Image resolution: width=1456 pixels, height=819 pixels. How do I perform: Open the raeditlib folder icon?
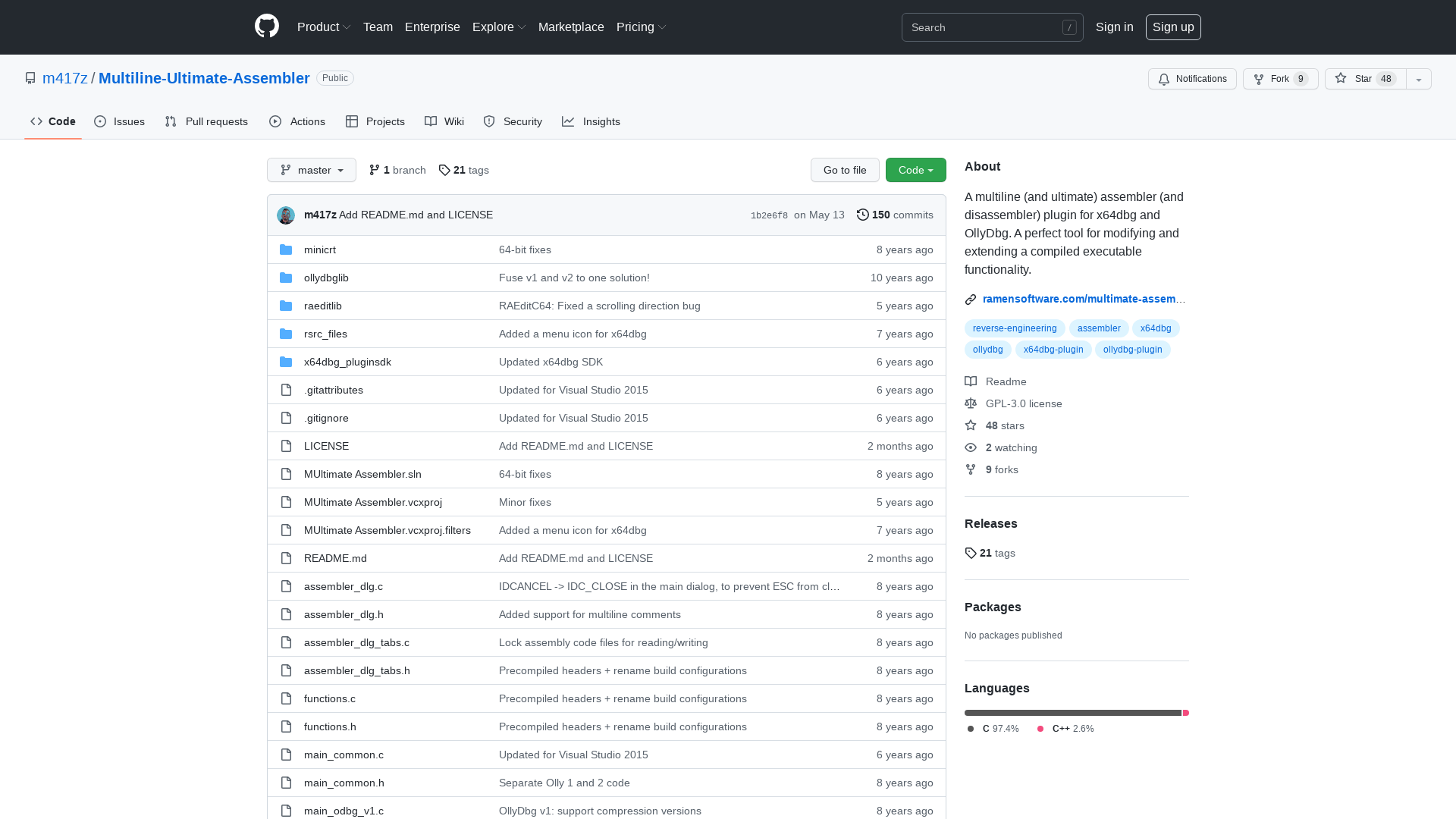pos(286,306)
